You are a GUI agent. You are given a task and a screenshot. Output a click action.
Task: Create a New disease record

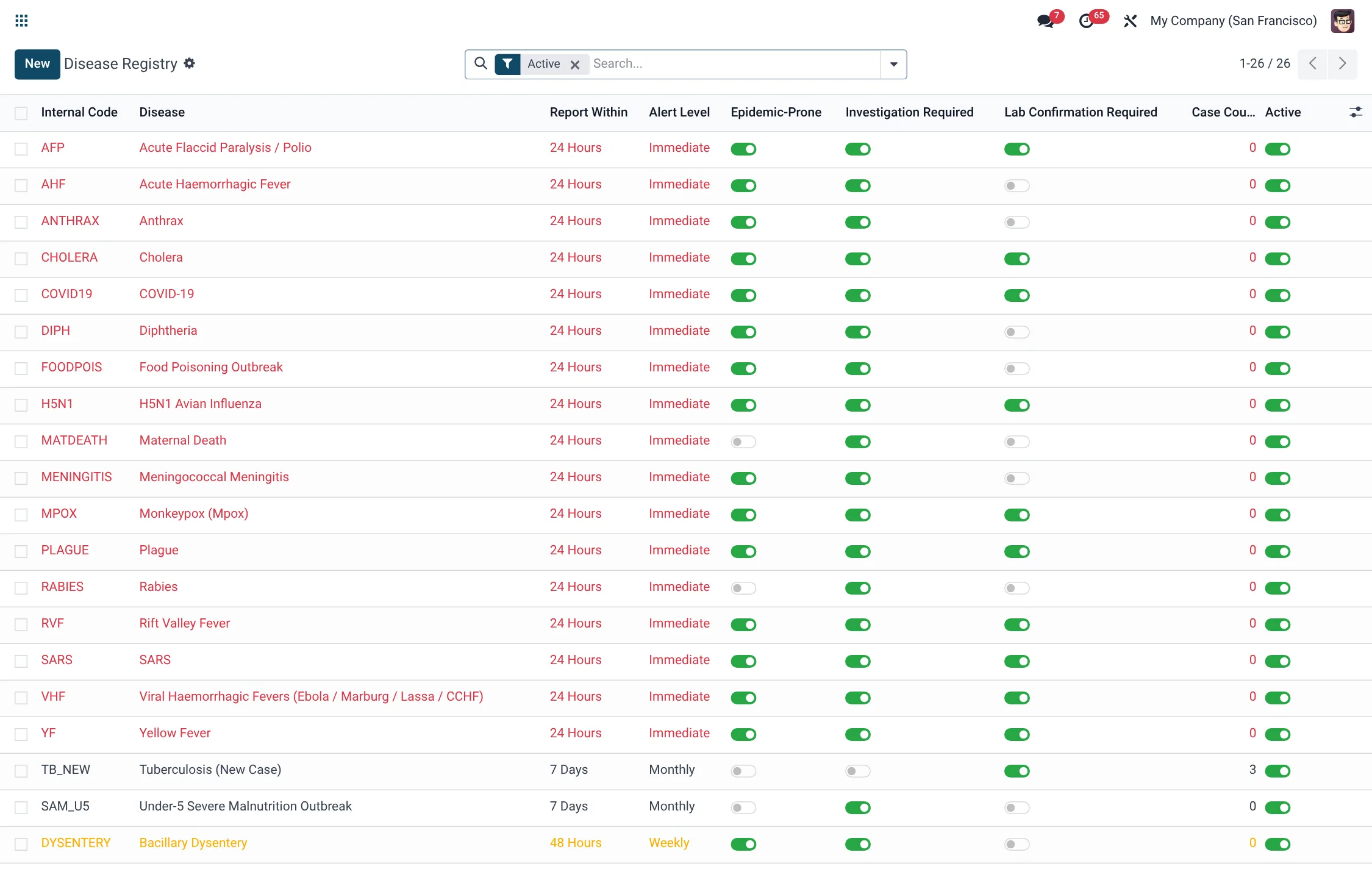pyautogui.click(x=37, y=64)
